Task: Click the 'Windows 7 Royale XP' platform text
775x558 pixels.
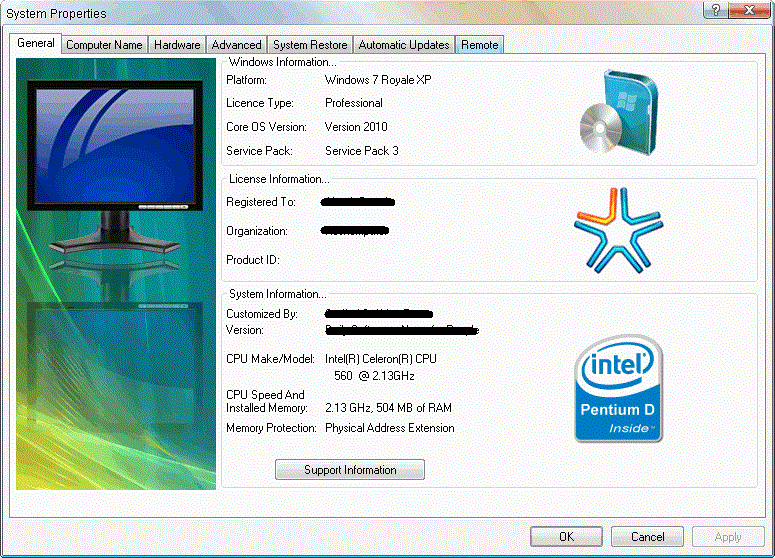Action: tap(378, 80)
